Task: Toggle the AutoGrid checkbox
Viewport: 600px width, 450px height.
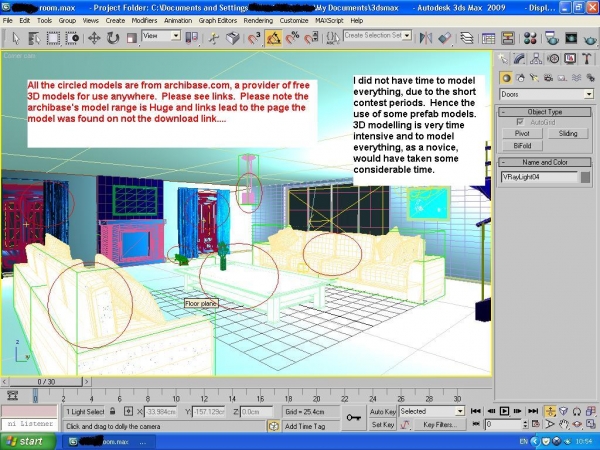Action: click(x=520, y=122)
